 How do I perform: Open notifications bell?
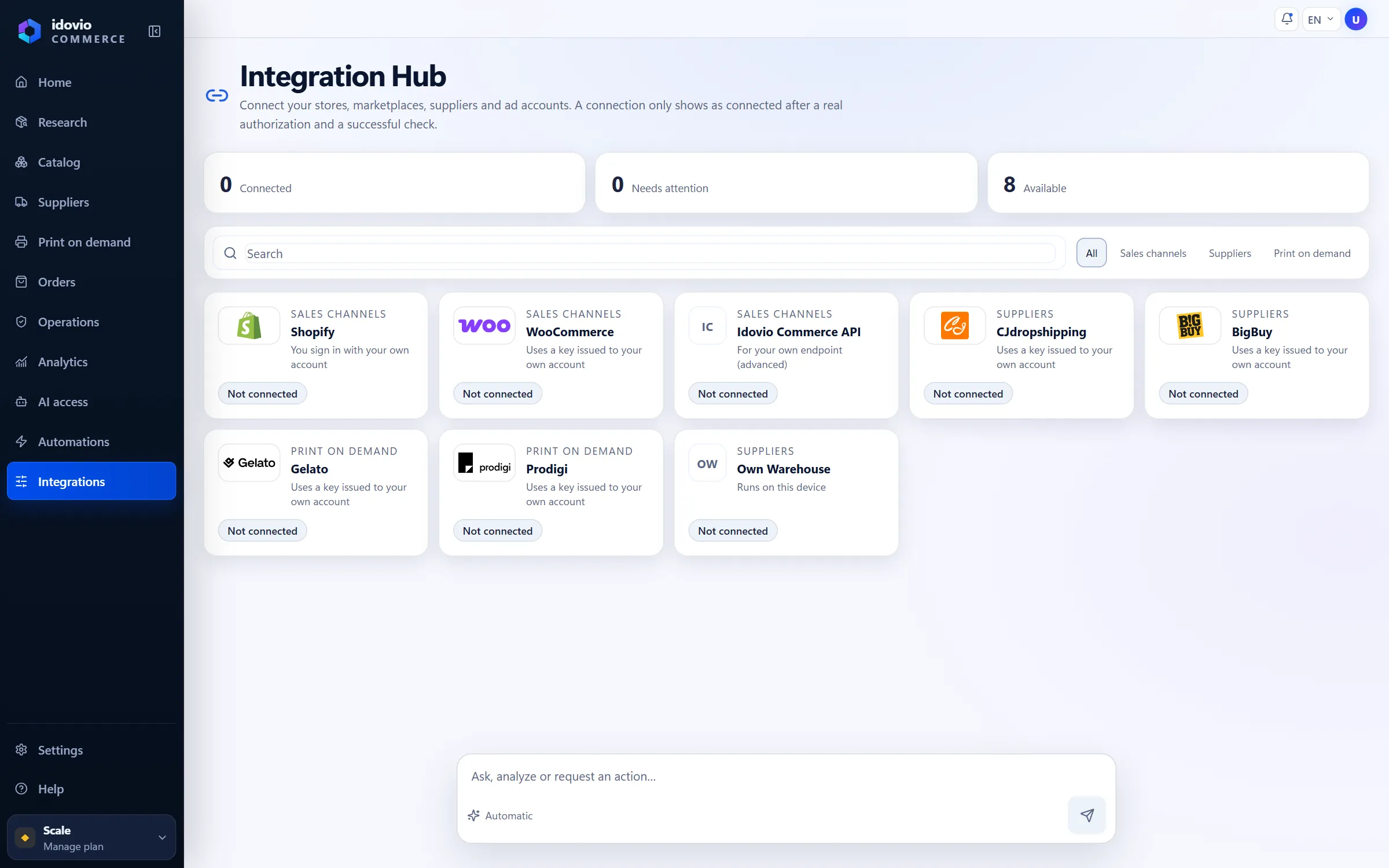1287,19
